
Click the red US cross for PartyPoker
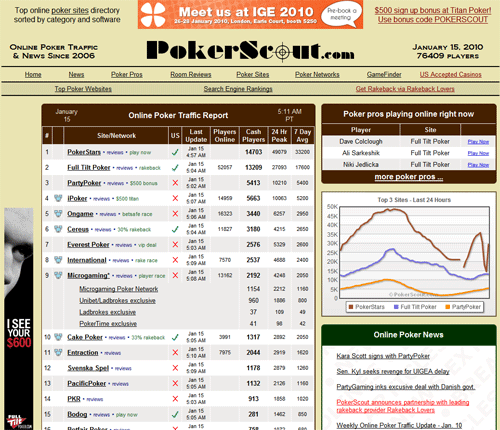(175, 183)
